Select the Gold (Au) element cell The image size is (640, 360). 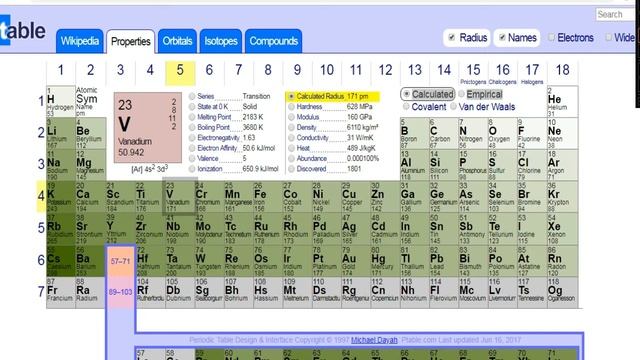click(356, 261)
